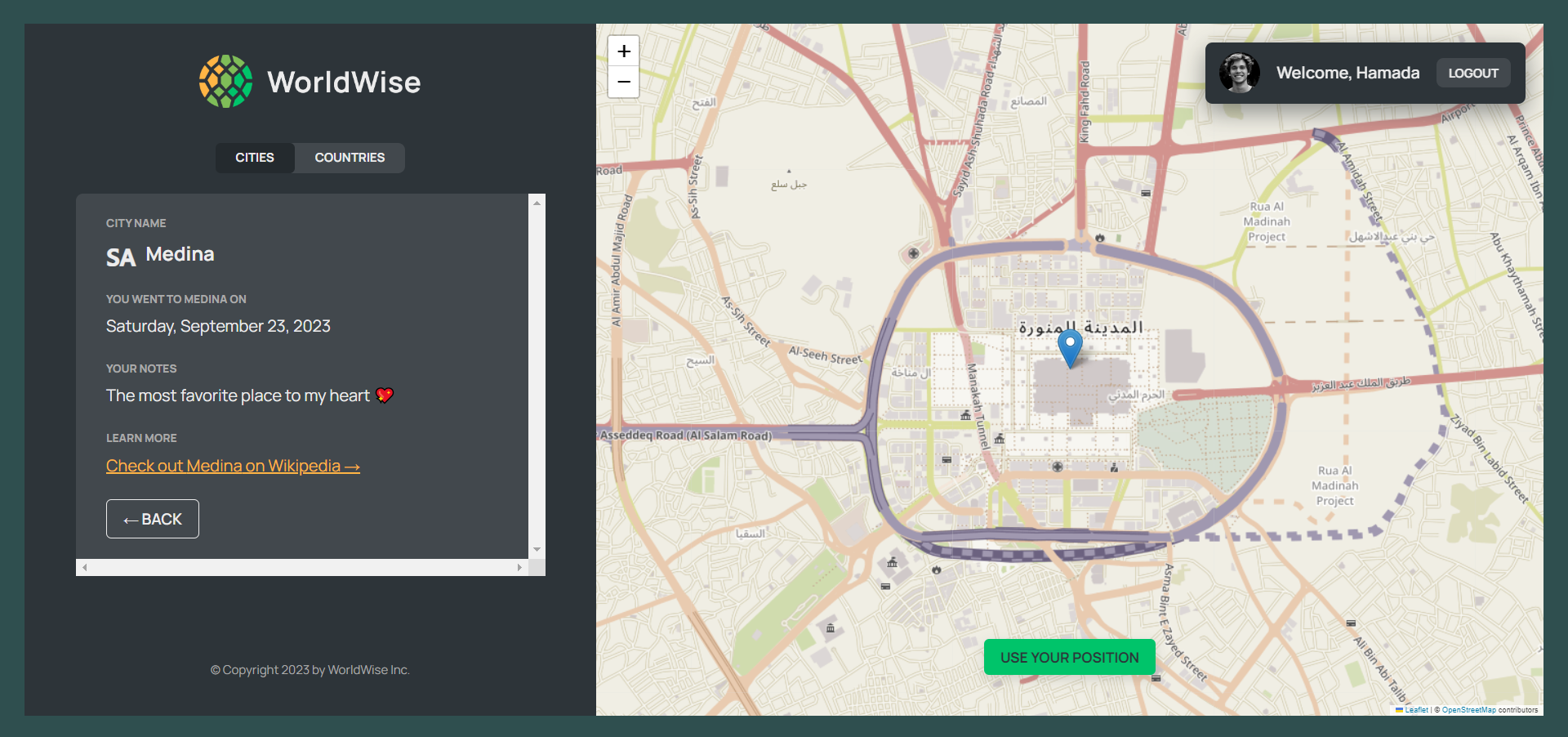Image resolution: width=1568 pixels, height=737 pixels.
Task: Log out with the Logout button
Action: (x=1473, y=73)
